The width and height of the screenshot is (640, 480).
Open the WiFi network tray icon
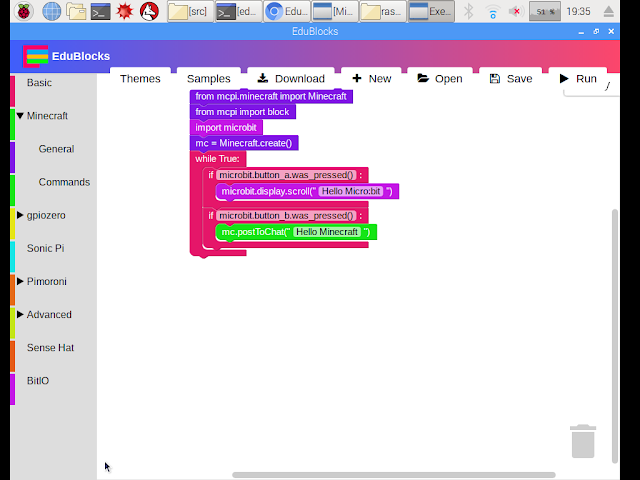click(493, 12)
